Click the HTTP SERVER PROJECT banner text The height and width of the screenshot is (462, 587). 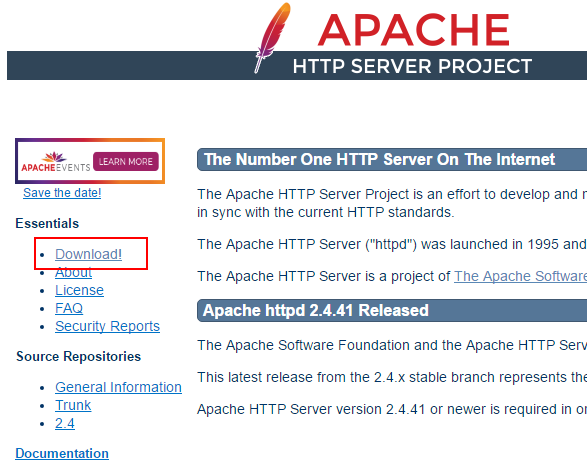pyautogui.click(x=412, y=66)
